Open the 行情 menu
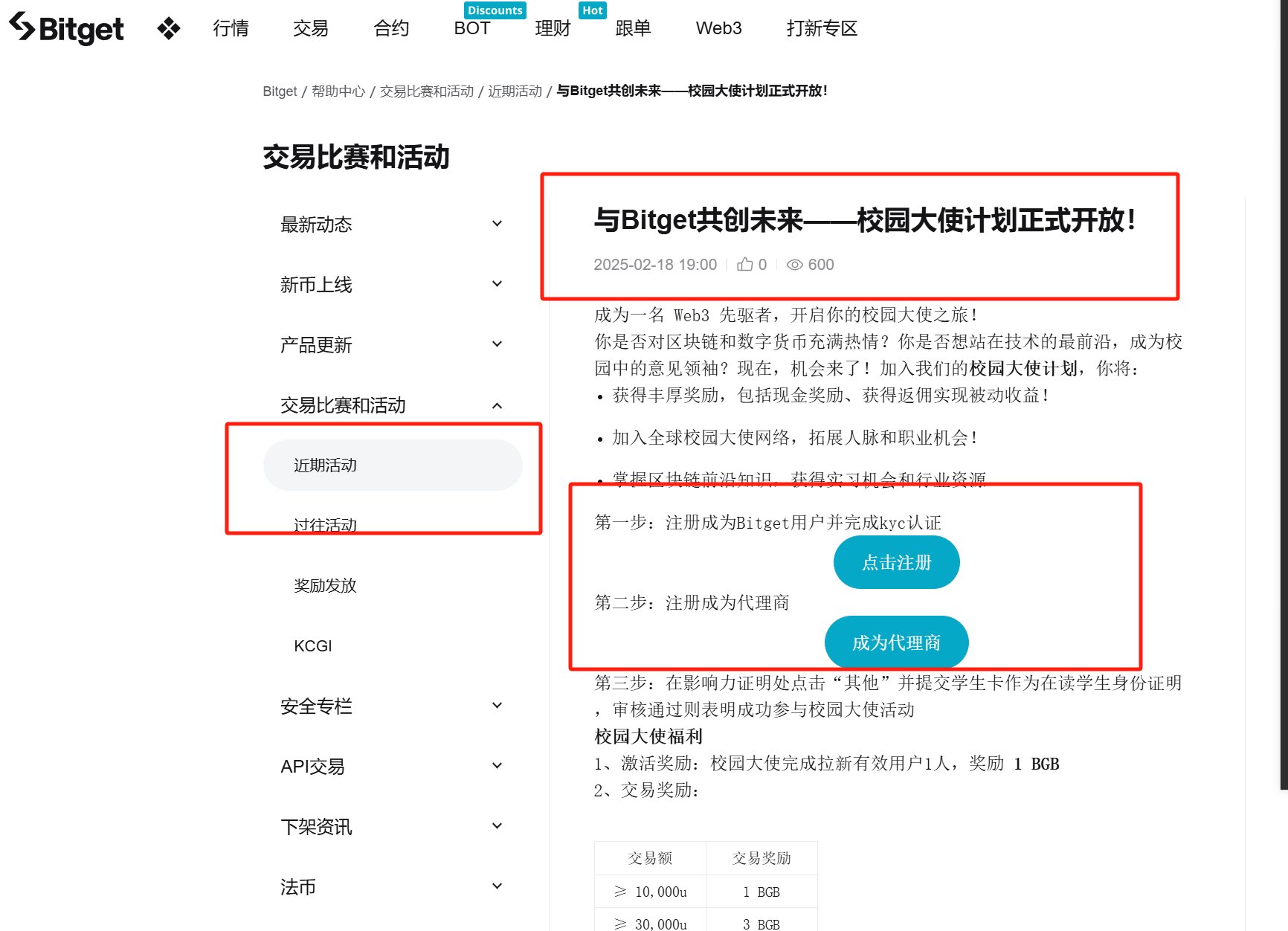The image size is (1288, 931). pyautogui.click(x=231, y=28)
